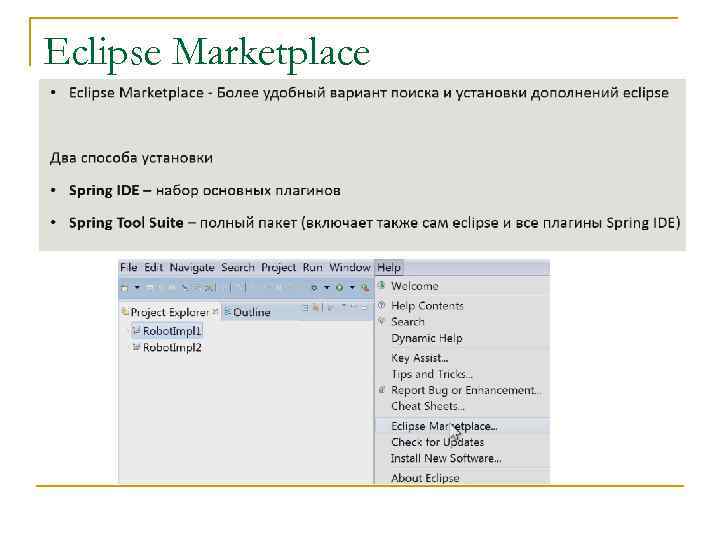This screenshot has width=720, height=540.
Task: Open Dynamic Help
Action: click(x=462, y=338)
